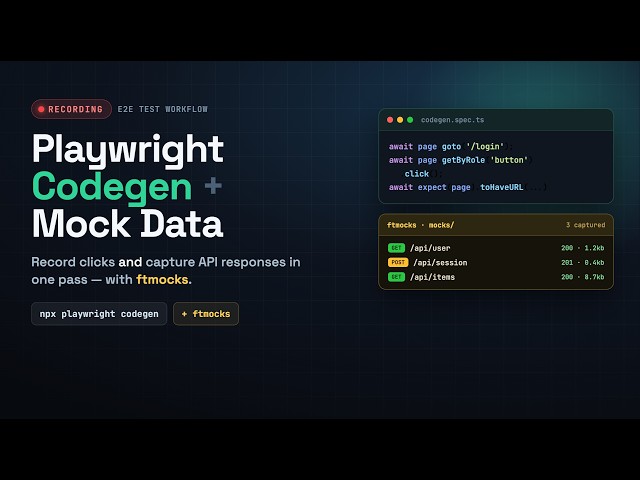Select the /api/items row path
640x480 pixels.
(432, 277)
